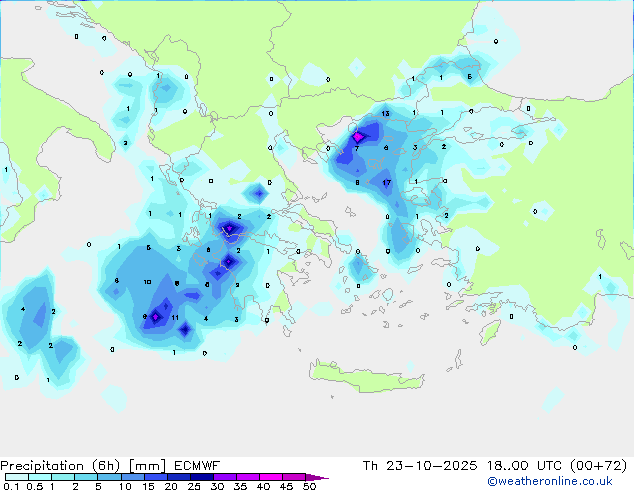Viewport: 634px width, 490px height.
Task: Click the '18..00 UTC' time text
Action: (524, 466)
